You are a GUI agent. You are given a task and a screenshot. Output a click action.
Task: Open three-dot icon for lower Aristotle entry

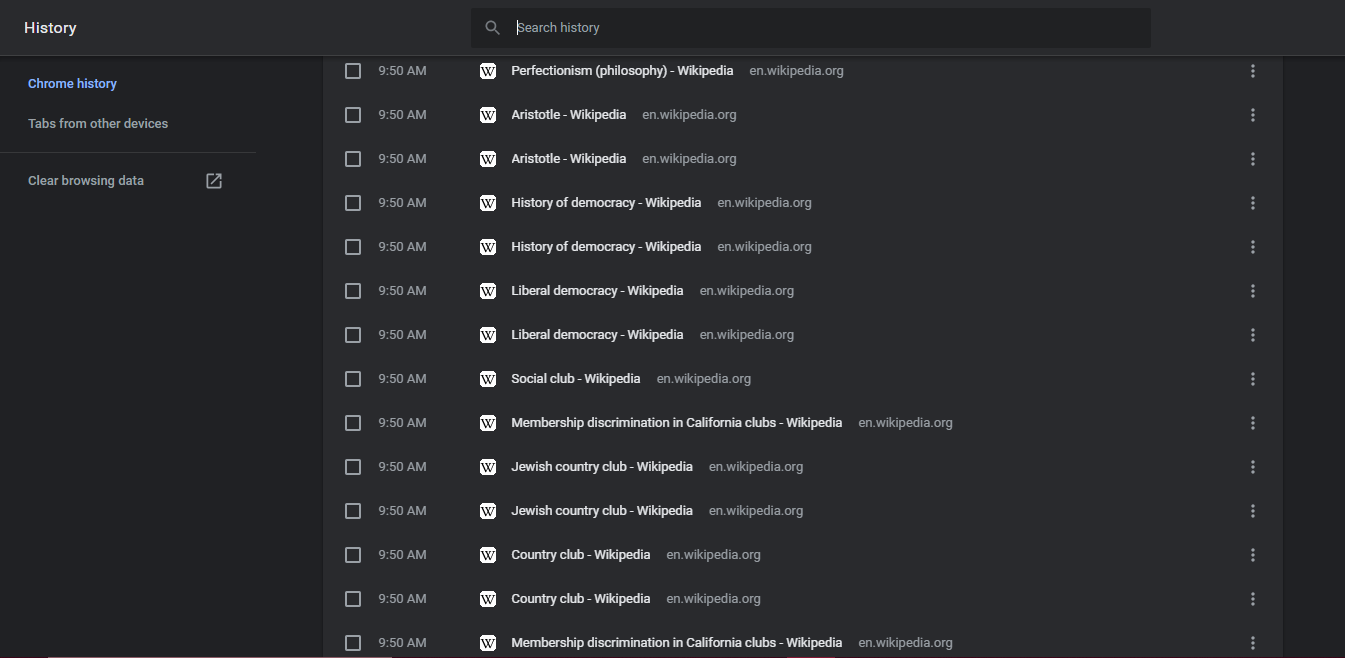click(x=1252, y=159)
